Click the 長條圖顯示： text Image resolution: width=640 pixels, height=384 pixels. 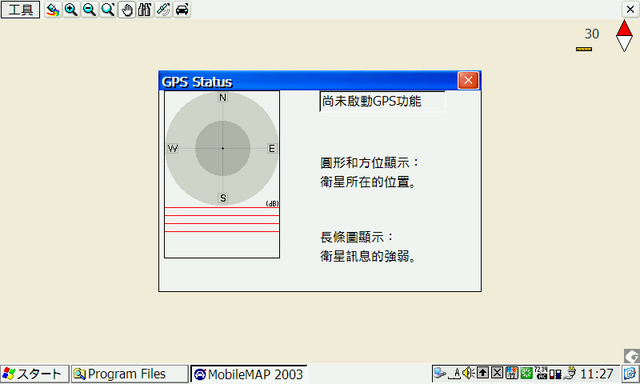pyautogui.click(x=357, y=237)
